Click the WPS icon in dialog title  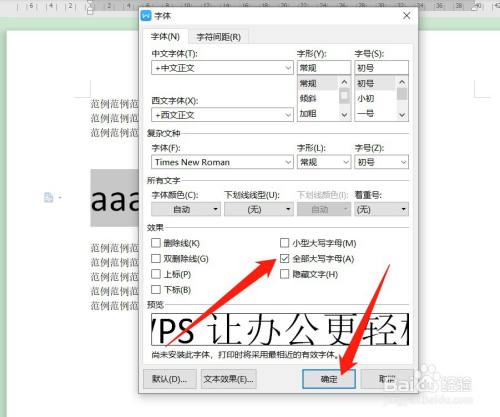point(146,16)
